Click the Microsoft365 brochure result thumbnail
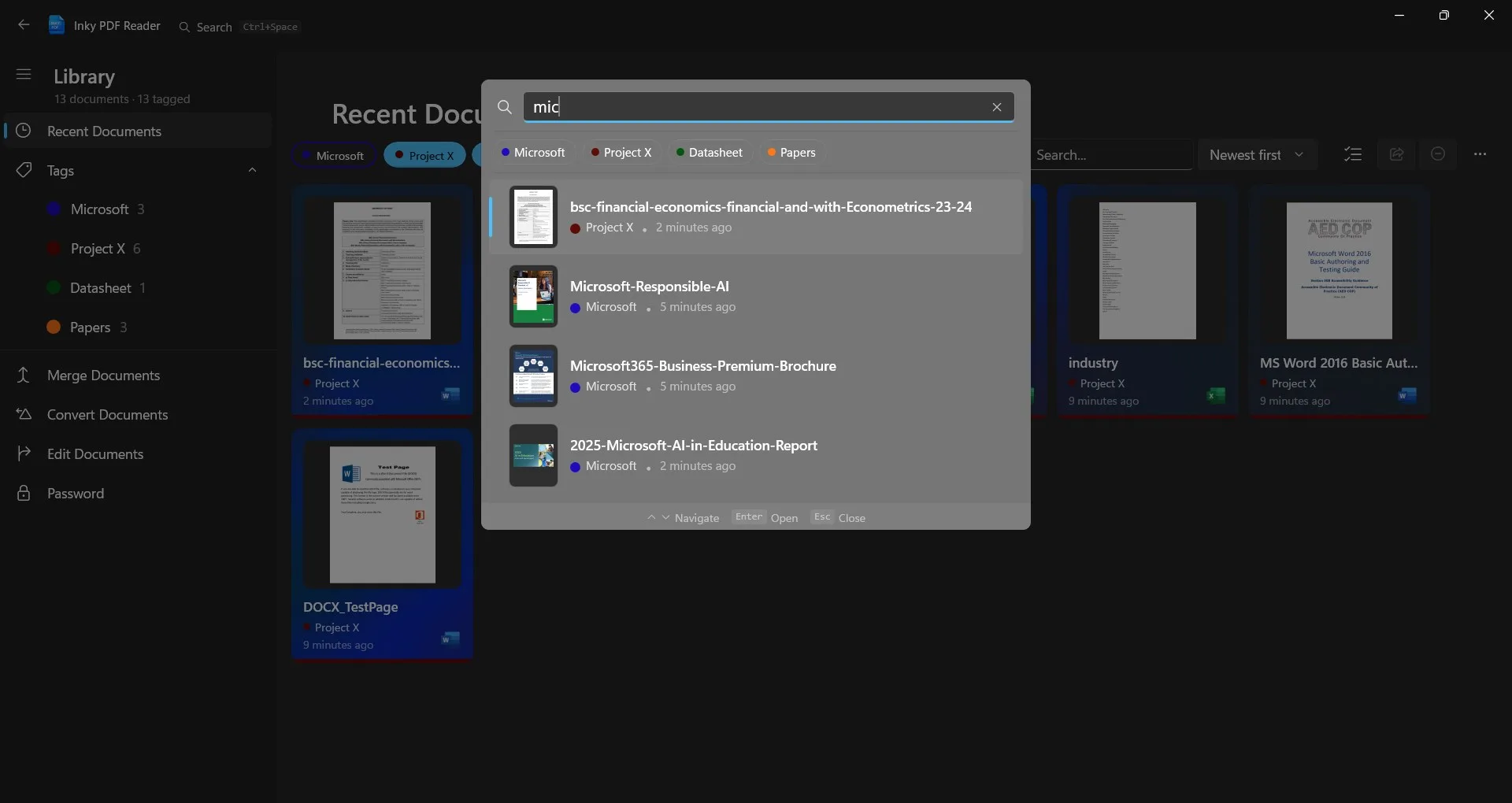Screen dimensions: 1512x803 pyautogui.click(x=533, y=376)
